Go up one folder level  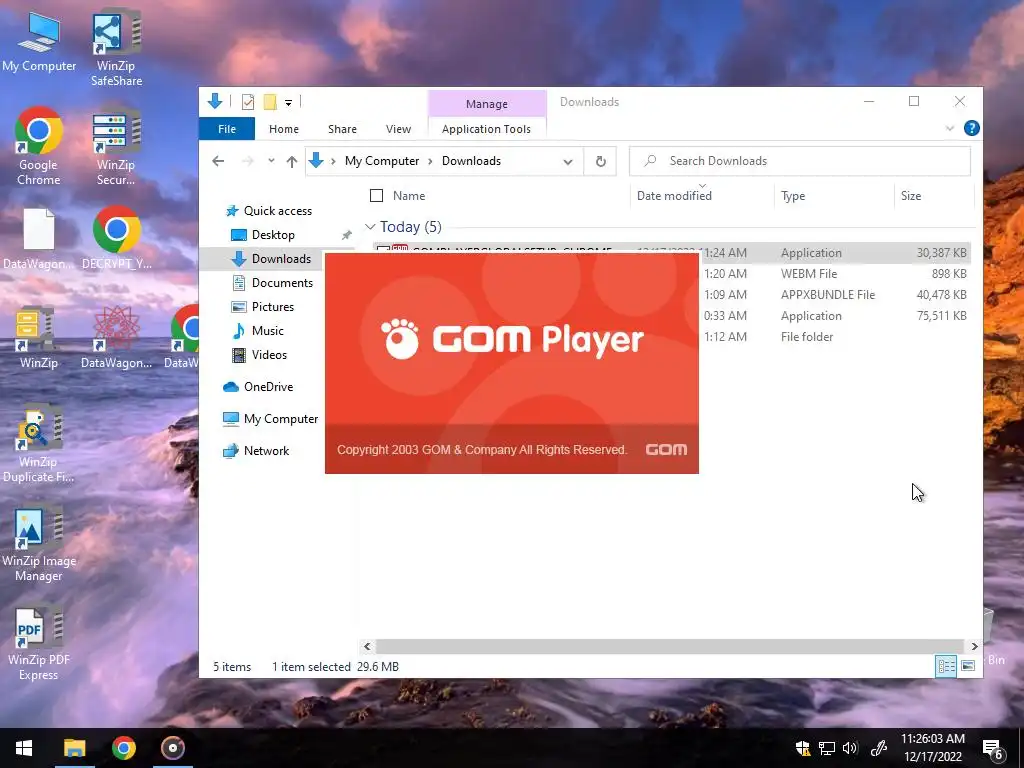pyautogui.click(x=291, y=161)
